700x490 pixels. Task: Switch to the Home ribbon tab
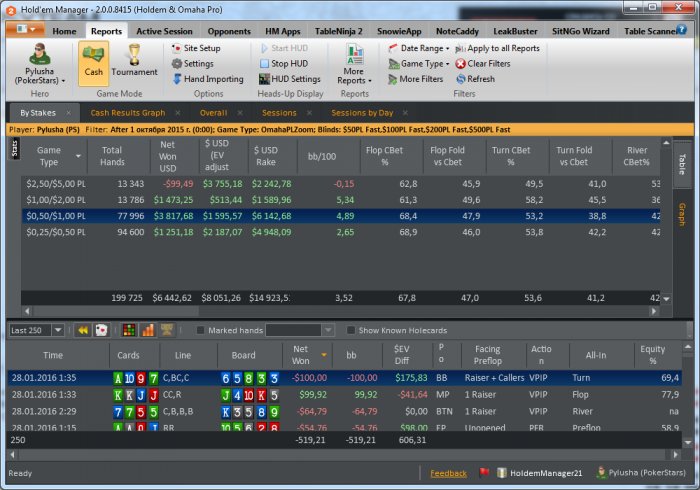(x=64, y=31)
